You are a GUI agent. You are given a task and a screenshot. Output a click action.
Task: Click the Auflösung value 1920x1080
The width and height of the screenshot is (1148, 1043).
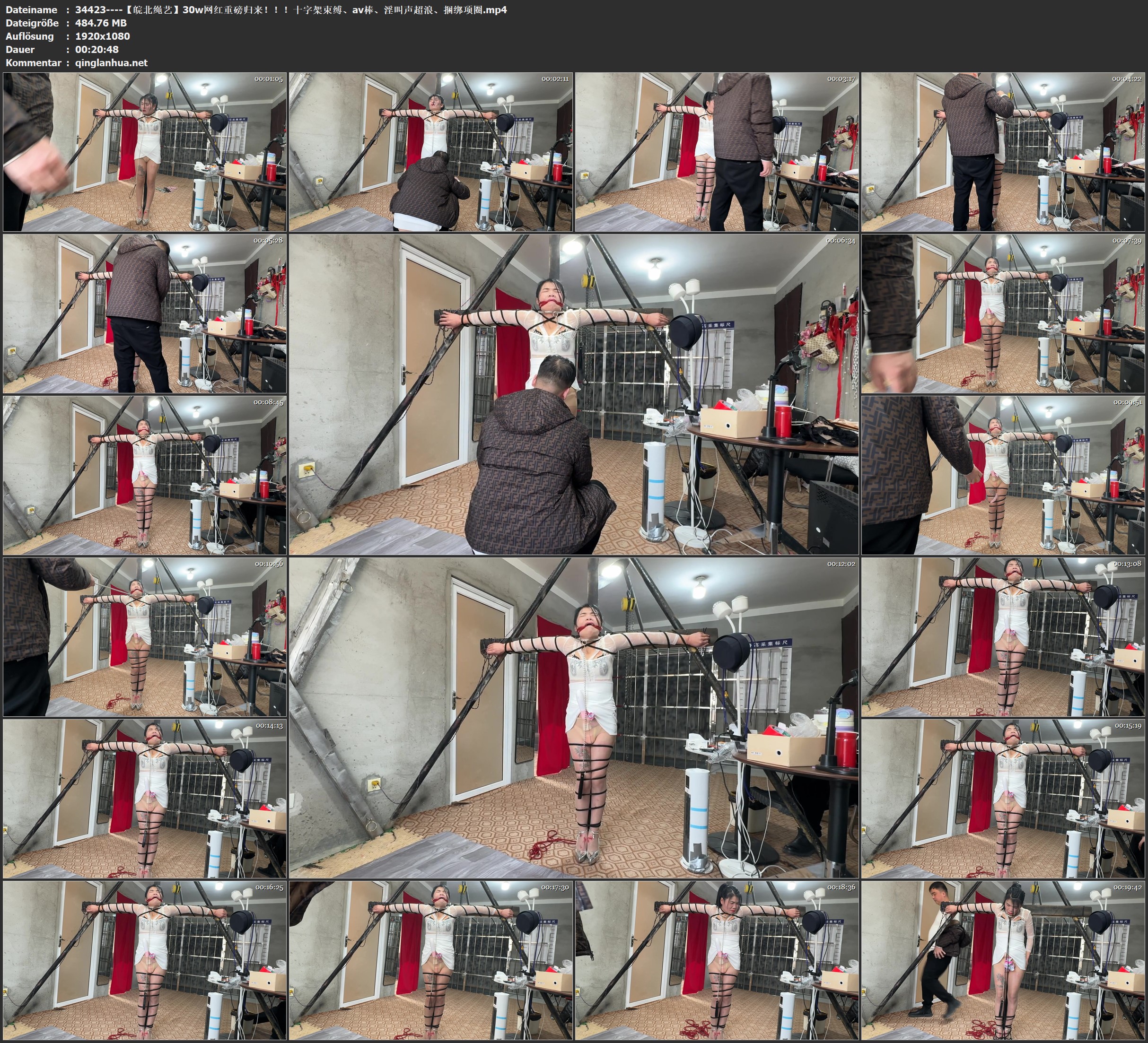(103, 36)
